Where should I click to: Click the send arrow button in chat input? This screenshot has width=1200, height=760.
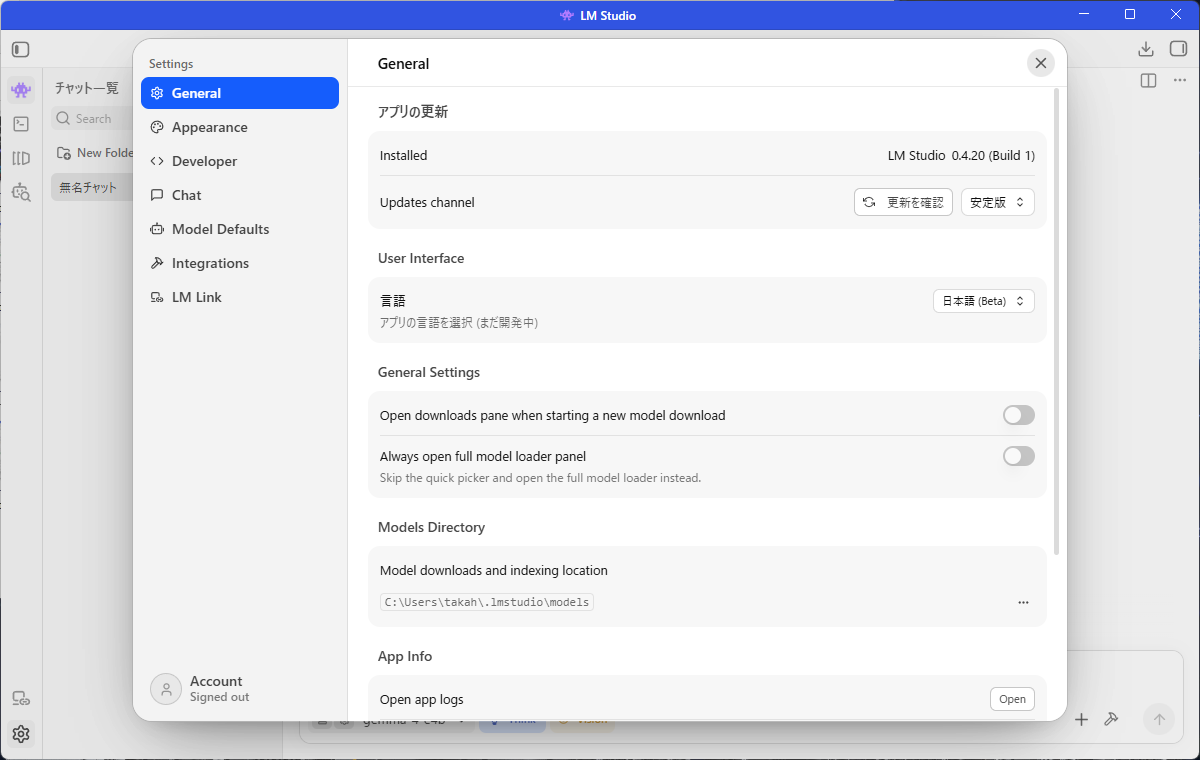1159,719
